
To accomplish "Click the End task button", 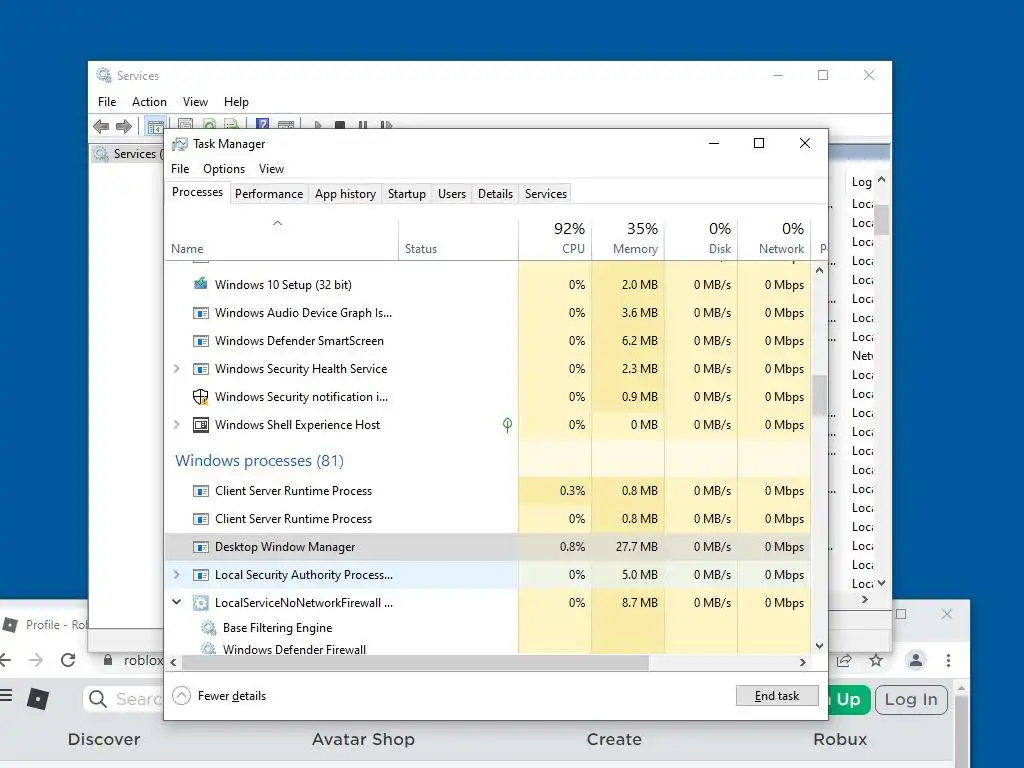I will (777, 696).
